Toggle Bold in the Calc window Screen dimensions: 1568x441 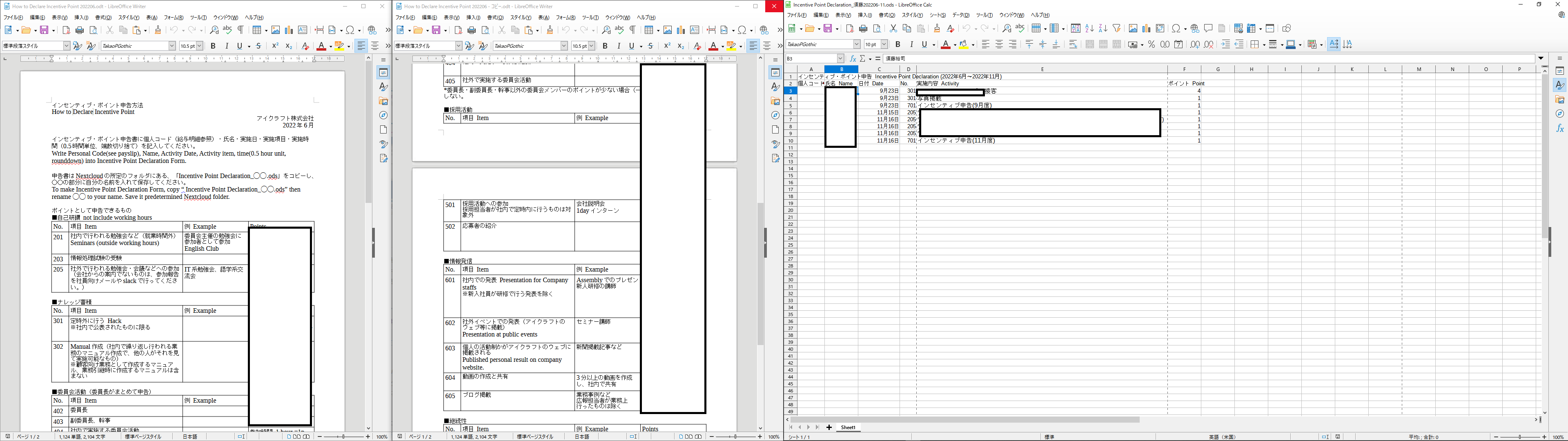898,45
